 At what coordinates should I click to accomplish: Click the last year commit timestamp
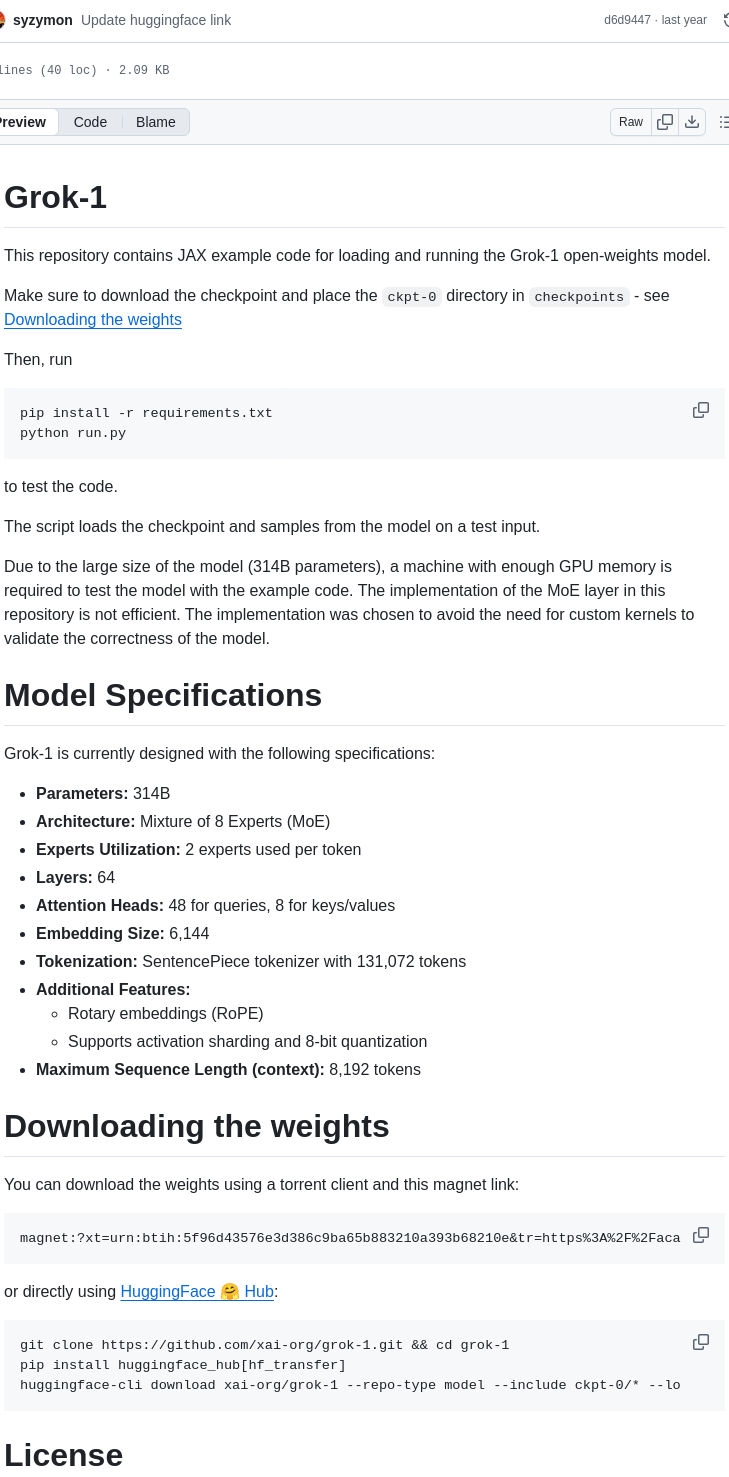click(x=682, y=19)
